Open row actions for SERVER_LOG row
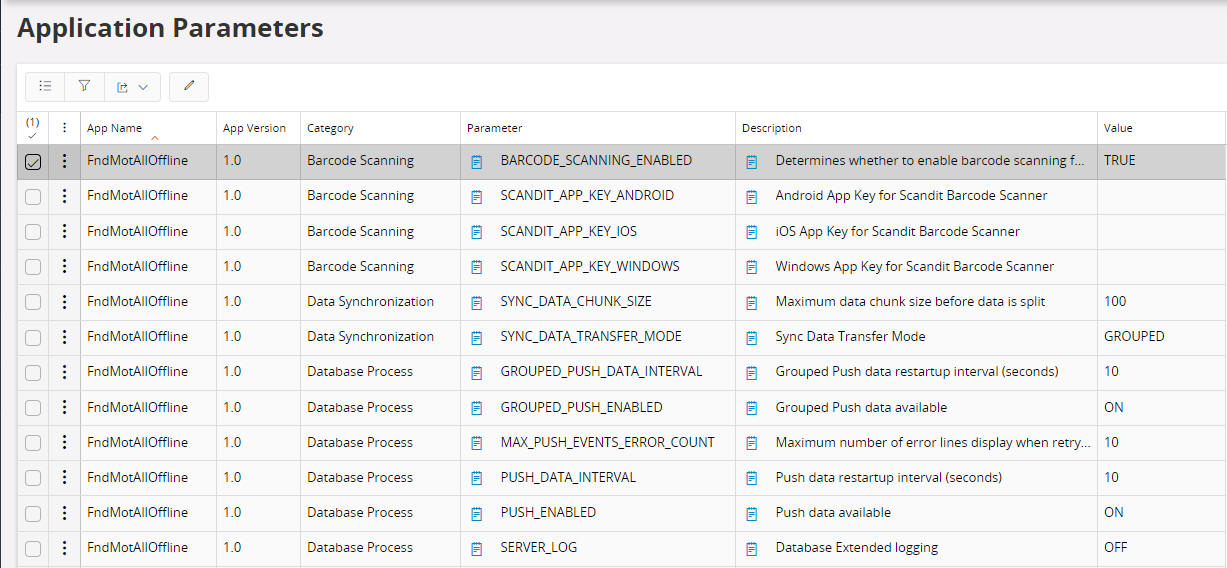Screen dimensions: 1227x568 click(65, 548)
